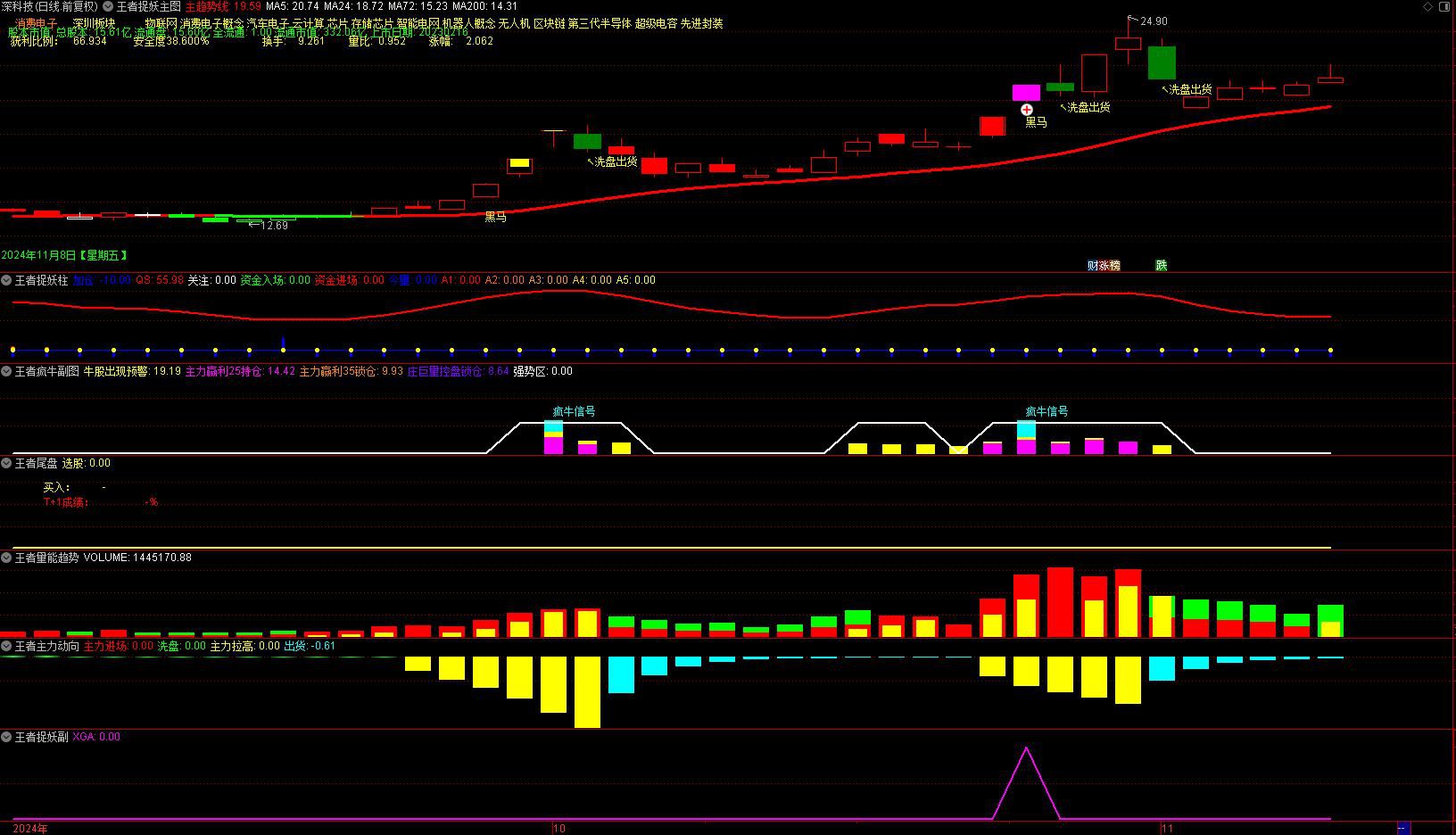This screenshot has height=835, width=1456.
Task: Click the small yellow candlestick on chart
Action: coord(519,163)
